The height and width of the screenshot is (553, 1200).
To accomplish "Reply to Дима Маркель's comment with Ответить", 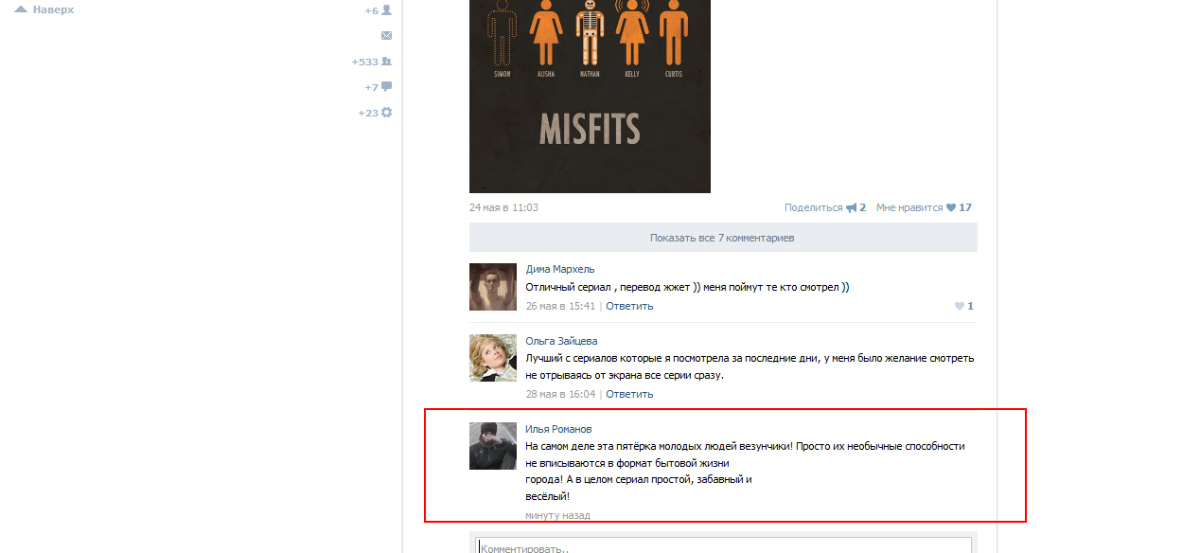I will [629, 306].
